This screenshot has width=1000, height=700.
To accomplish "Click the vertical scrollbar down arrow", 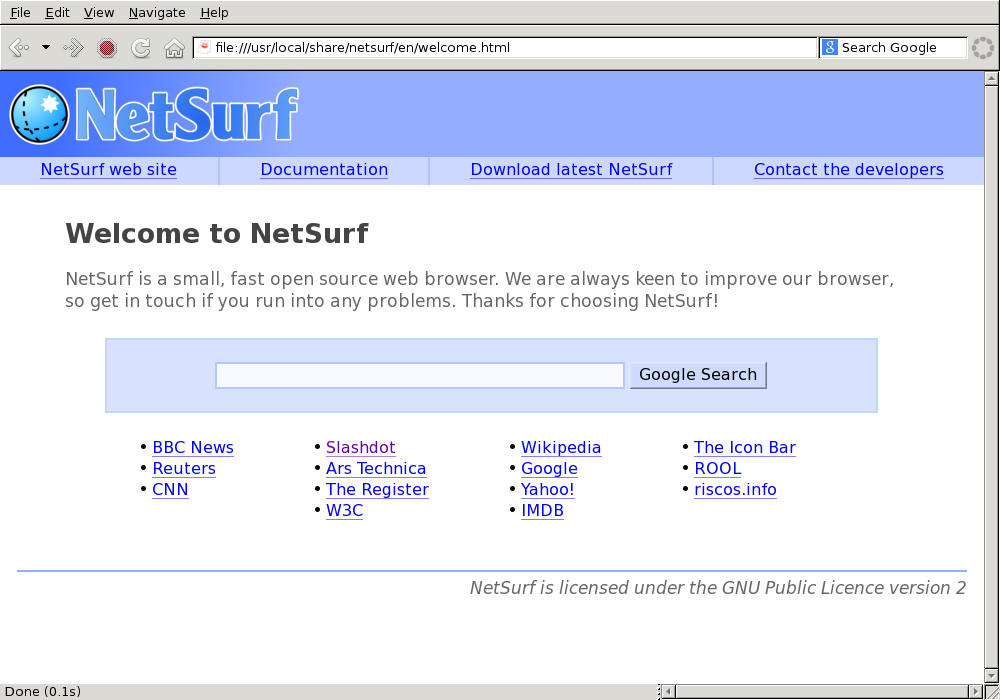I will (x=991, y=674).
